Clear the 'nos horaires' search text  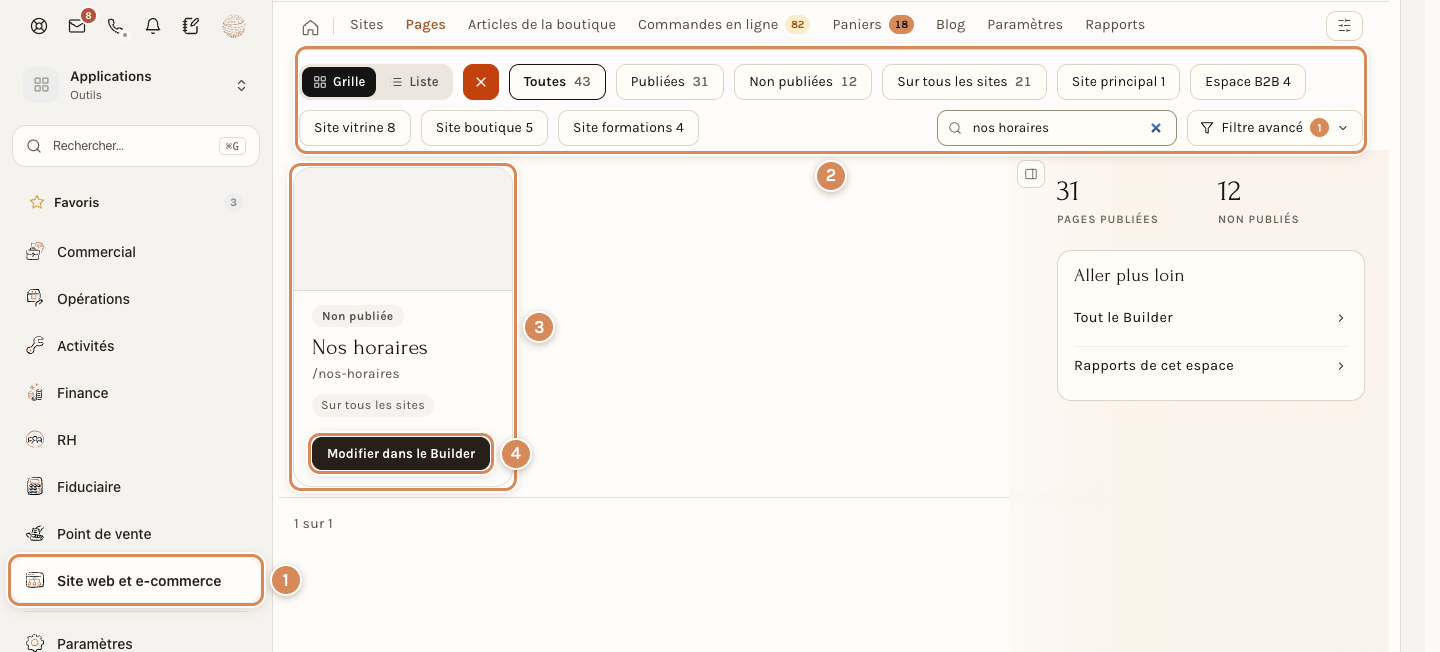click(x=1156, y=128)
